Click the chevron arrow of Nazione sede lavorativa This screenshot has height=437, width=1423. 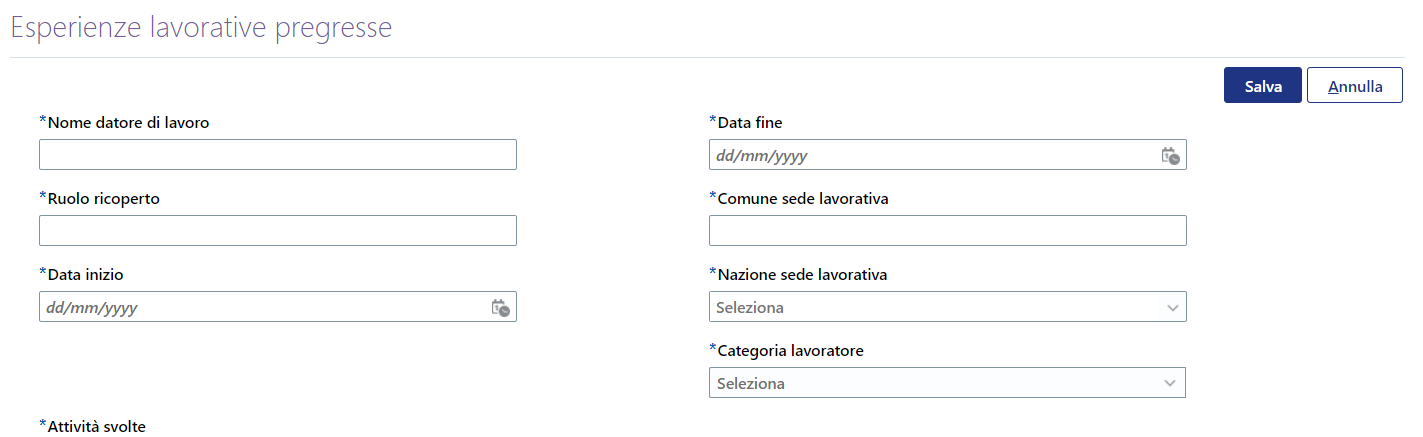(x=1173, y=308)
